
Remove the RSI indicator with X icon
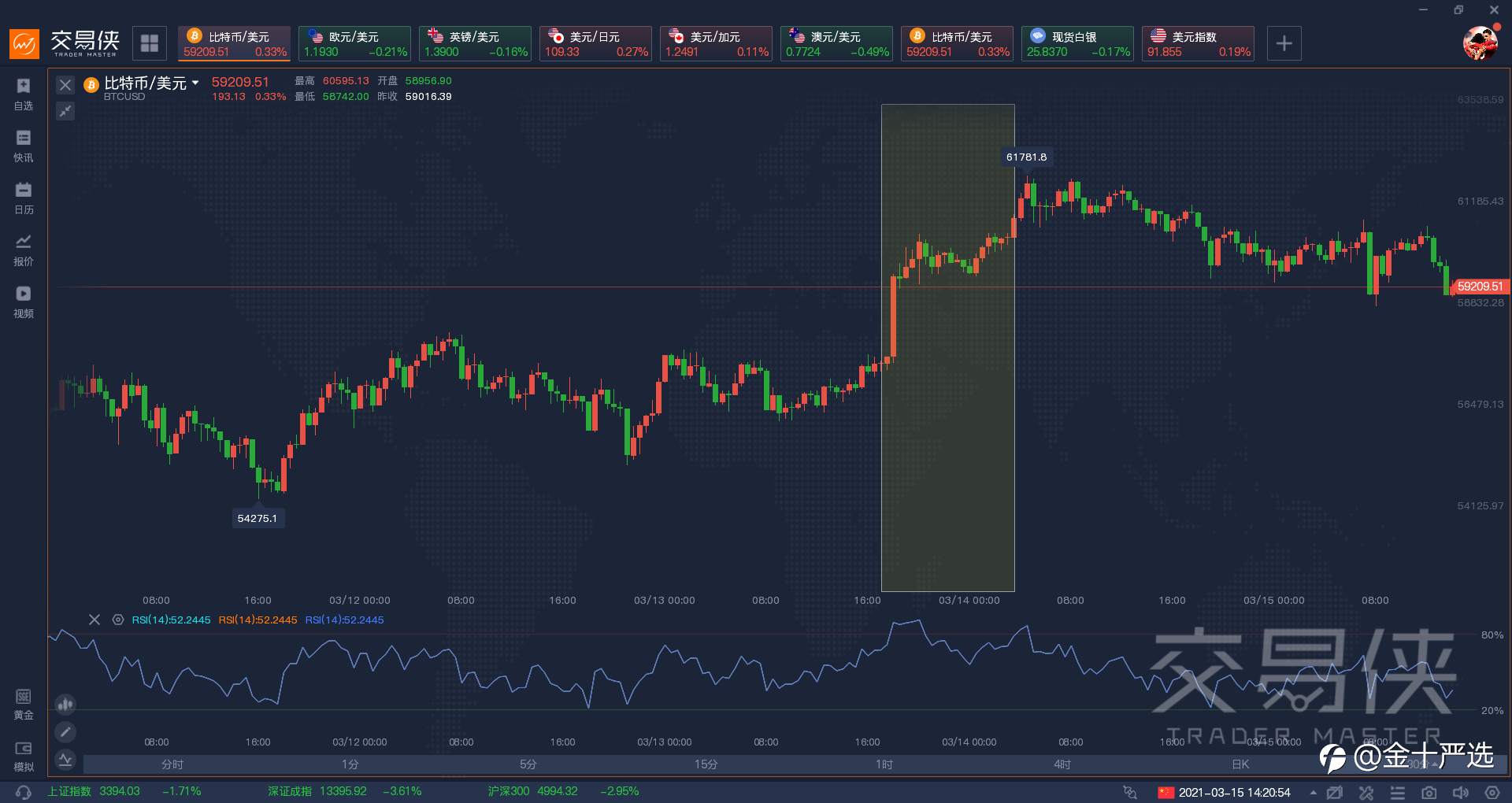pos(94,620)
